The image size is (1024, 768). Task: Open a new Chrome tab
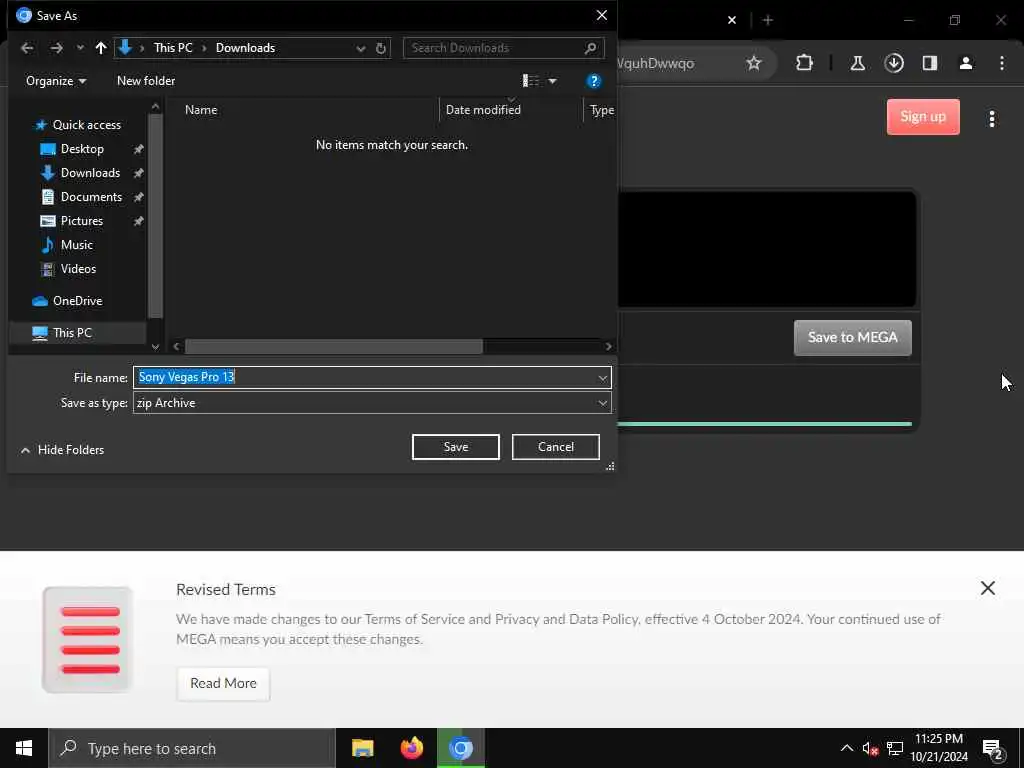pyautogui.click(x=768, y=20)
